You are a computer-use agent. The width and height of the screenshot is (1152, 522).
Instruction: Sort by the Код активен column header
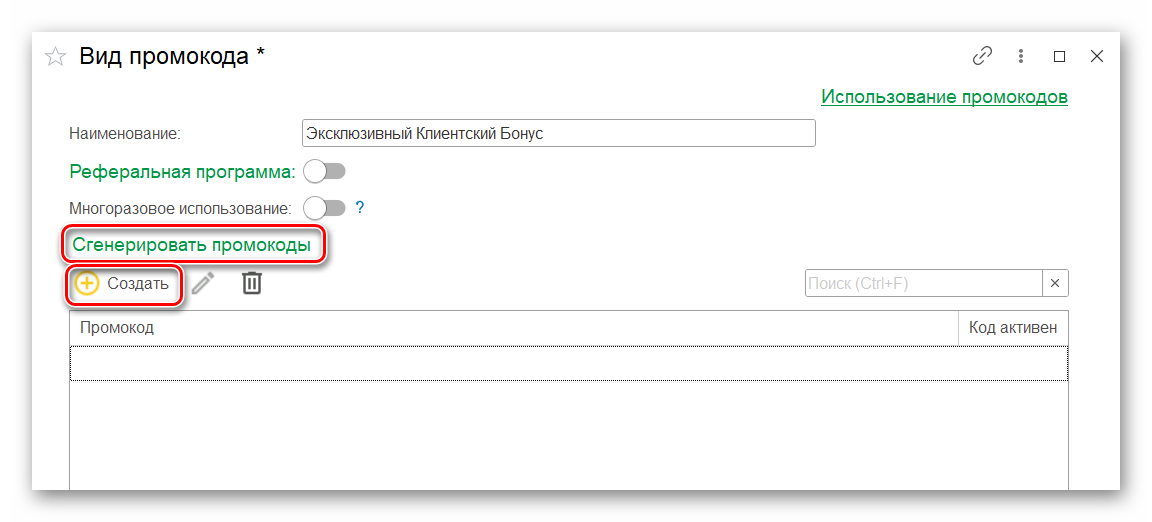click(1013, 328)
